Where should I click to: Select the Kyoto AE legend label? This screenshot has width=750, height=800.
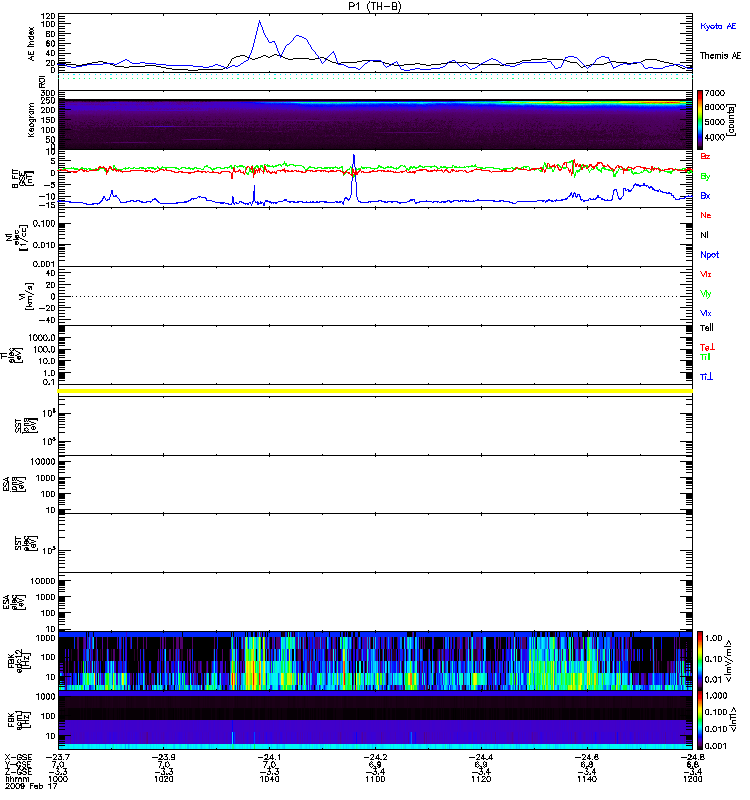coord(718,26)
